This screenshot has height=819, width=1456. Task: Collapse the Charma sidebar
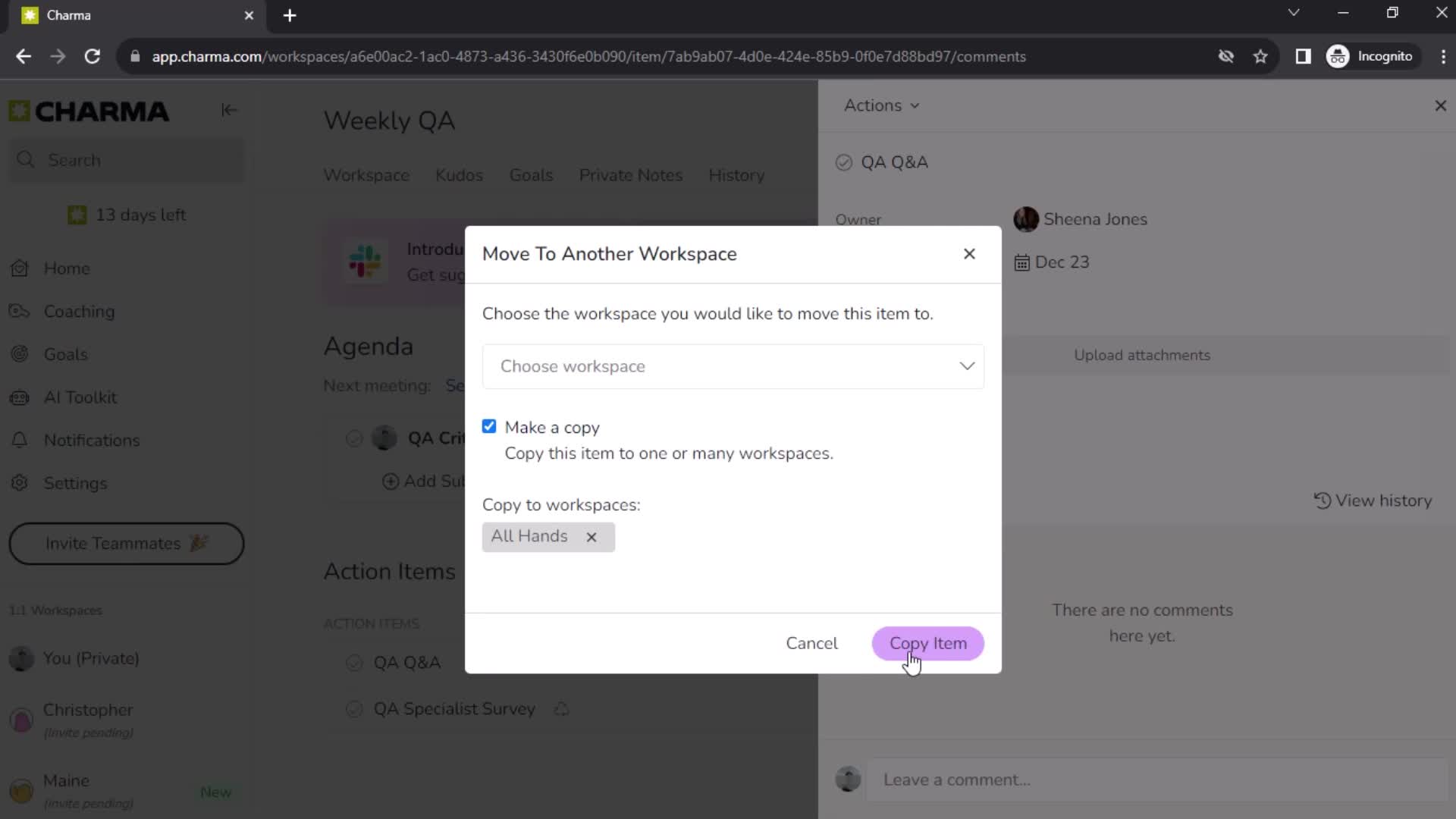pyautogui.click(x=228, y=110)
